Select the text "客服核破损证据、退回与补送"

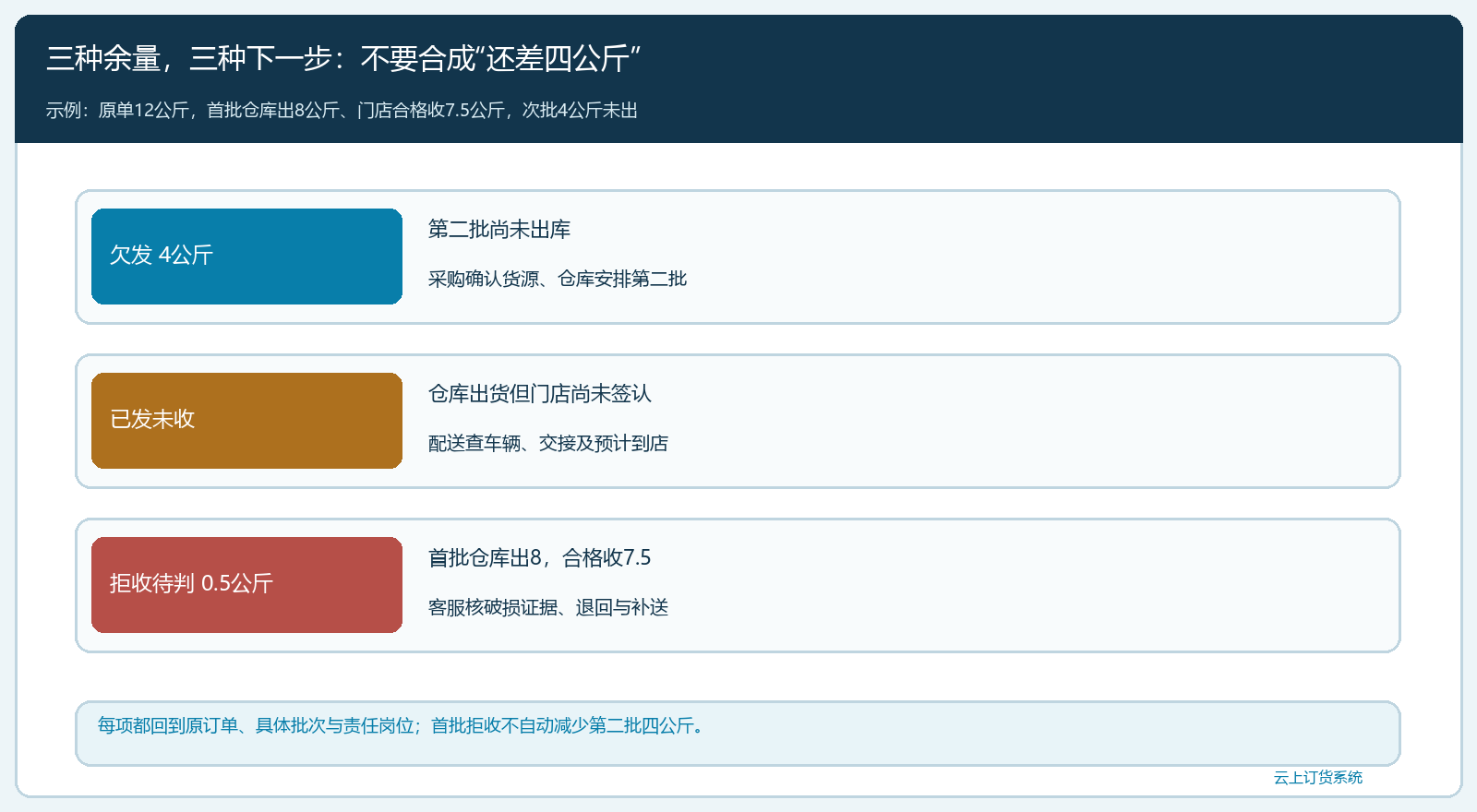[x=548, y=607]
